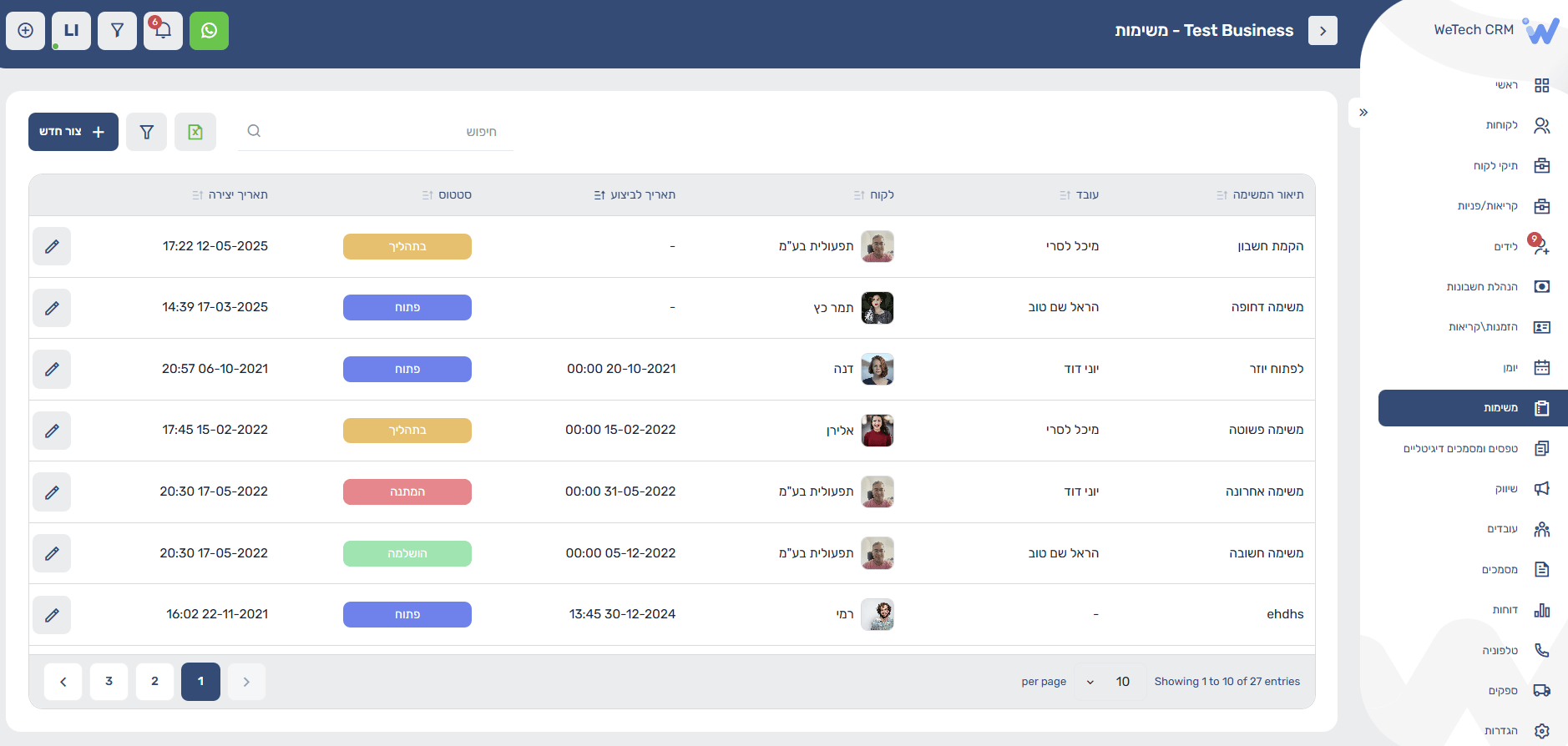Open the header funnel filter icon
This screenshot has width=1568, height=746.
tap(117, 31)
